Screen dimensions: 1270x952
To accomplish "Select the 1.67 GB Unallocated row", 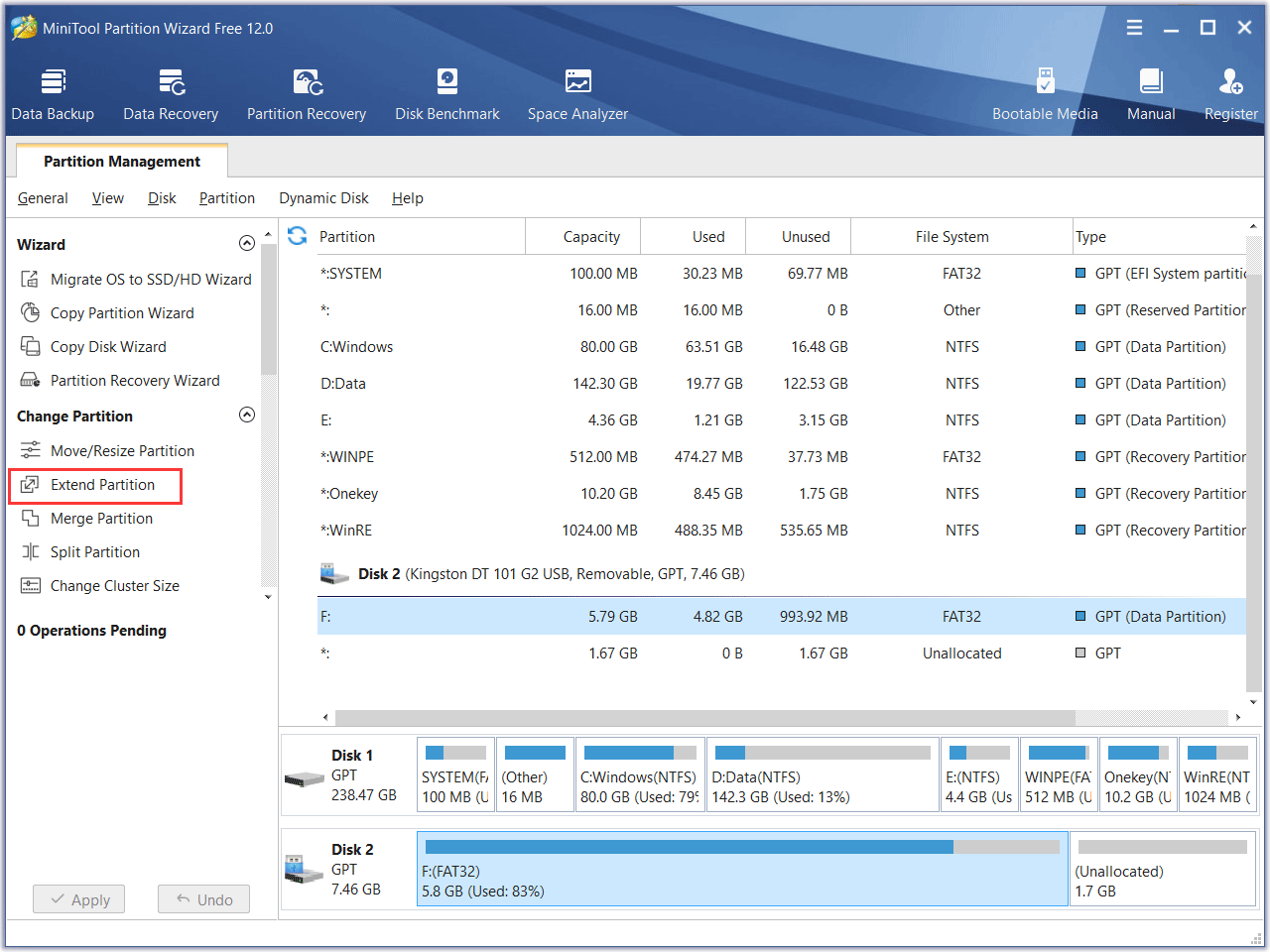I will tap(781, 654).
